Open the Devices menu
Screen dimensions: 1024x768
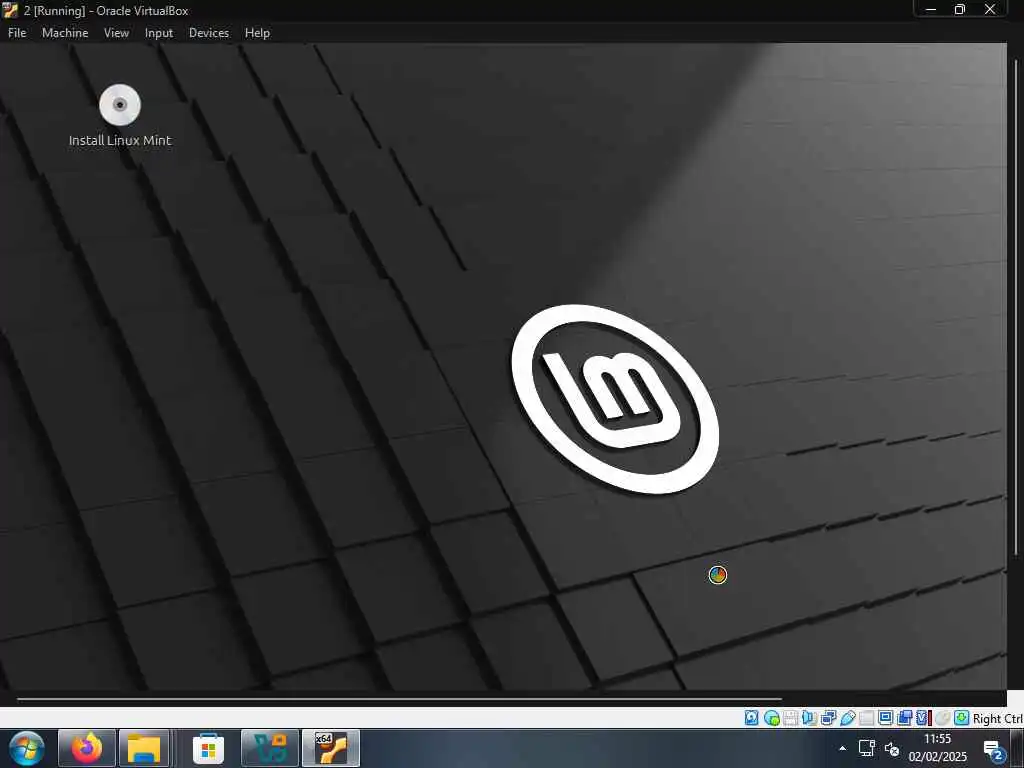[x=209, y=33]
